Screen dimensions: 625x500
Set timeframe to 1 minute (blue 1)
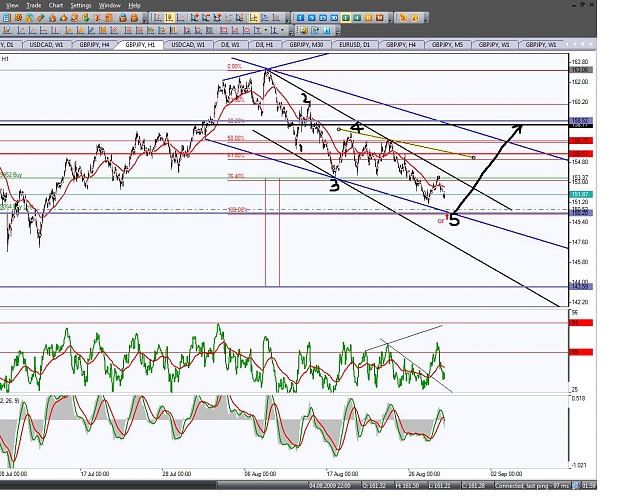click(x=301, y=18)
